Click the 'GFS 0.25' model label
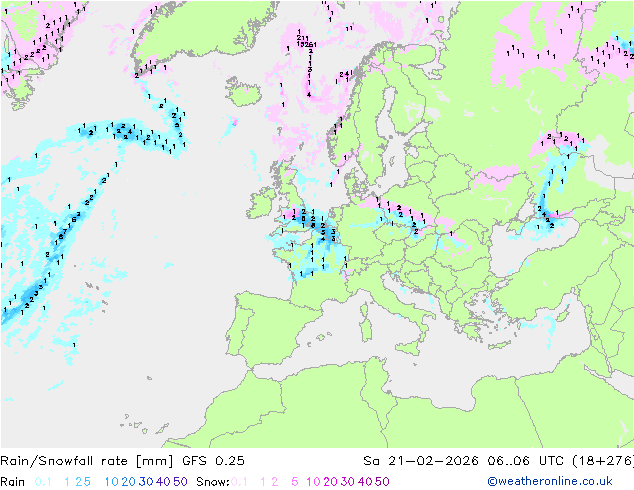The height and width of the screenshot is (490, 634). tap(213, 461)
